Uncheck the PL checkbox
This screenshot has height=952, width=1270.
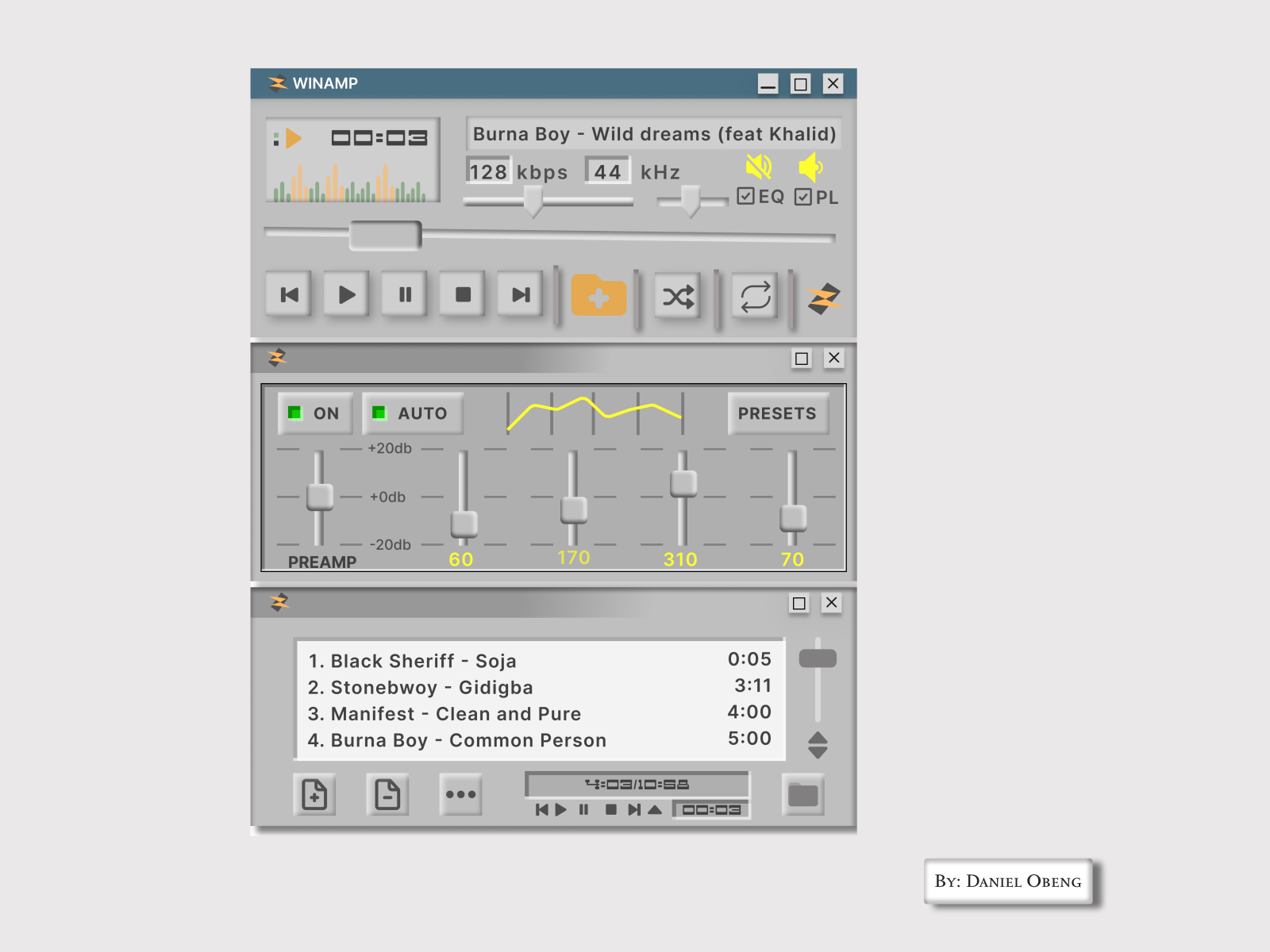coord(802,196)
